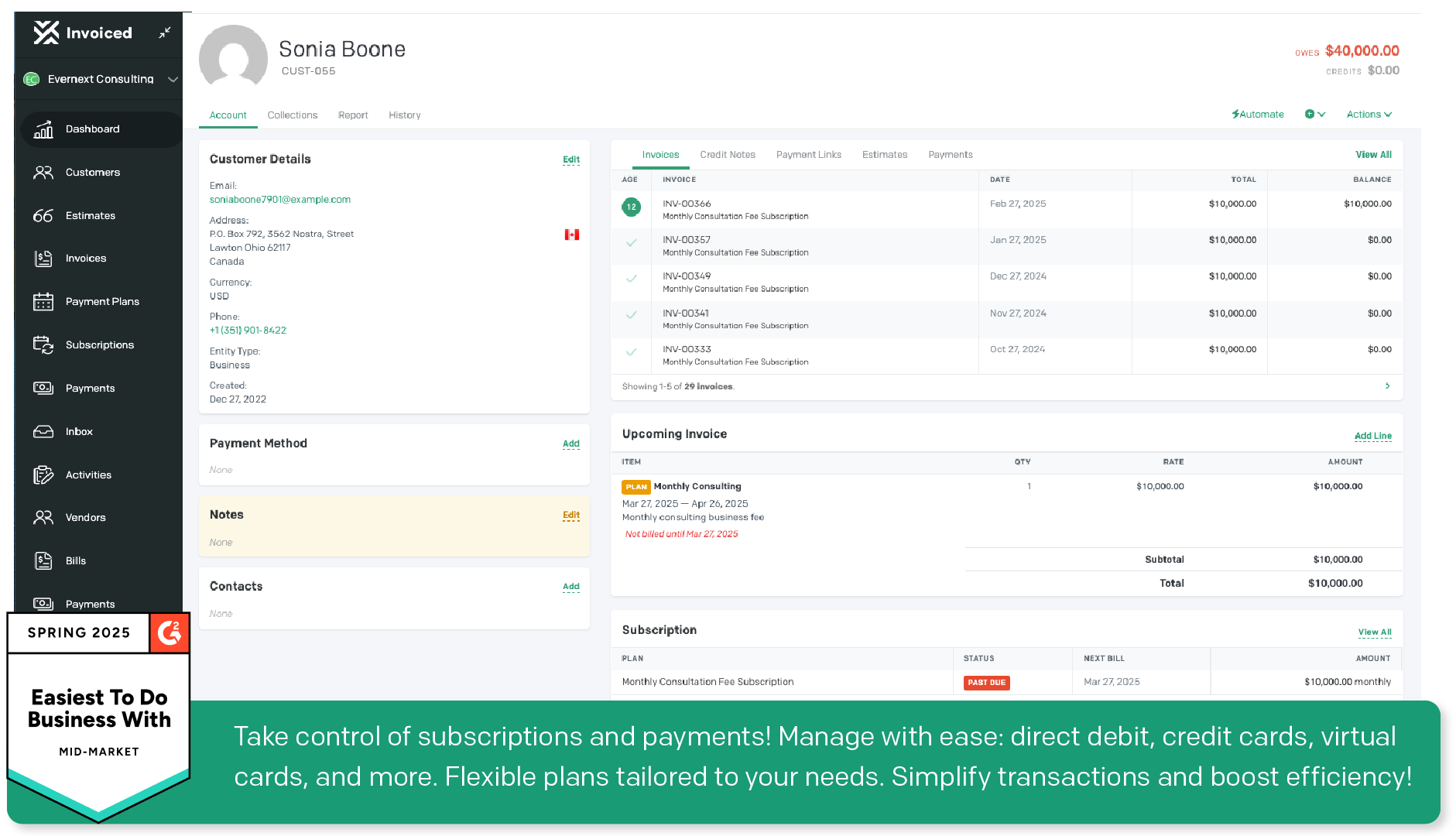1456x836 pixels.
Task: Click the Automate button
Action: point(1258,115)
